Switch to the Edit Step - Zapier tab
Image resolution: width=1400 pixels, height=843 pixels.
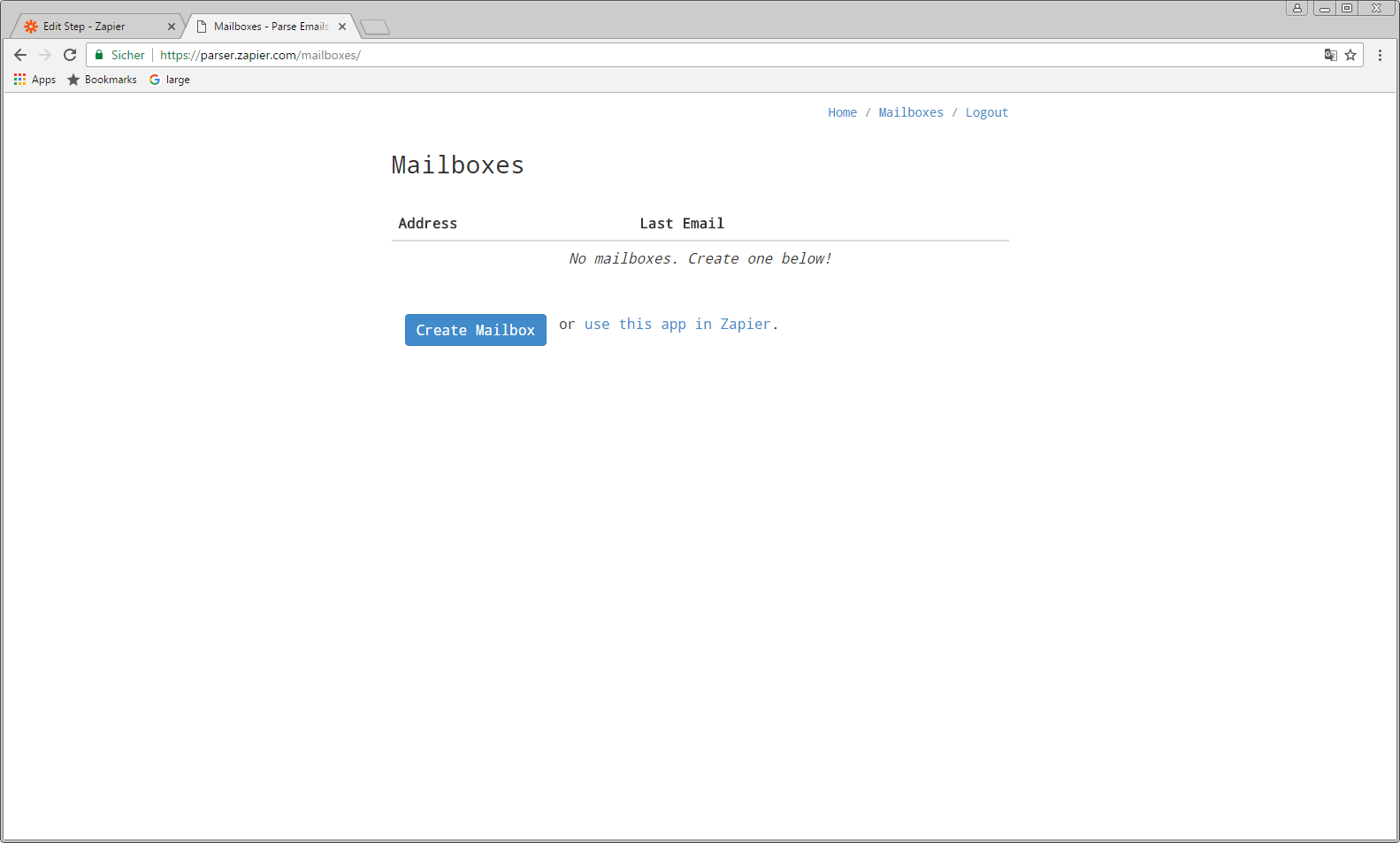pyautogui.click(x=88, y=27)
